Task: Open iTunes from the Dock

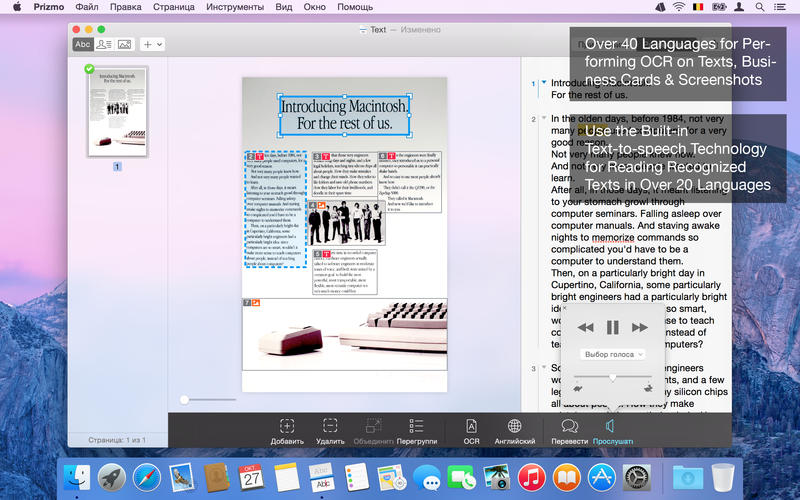Action: coord(531,478)
